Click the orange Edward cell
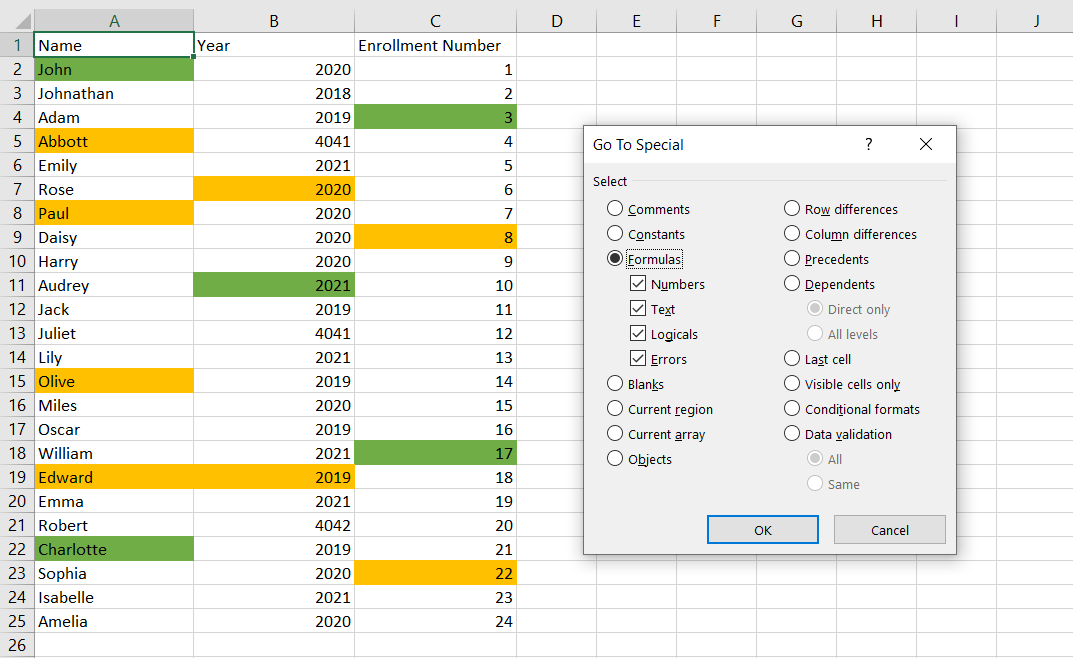 click(x=114, y=477)
